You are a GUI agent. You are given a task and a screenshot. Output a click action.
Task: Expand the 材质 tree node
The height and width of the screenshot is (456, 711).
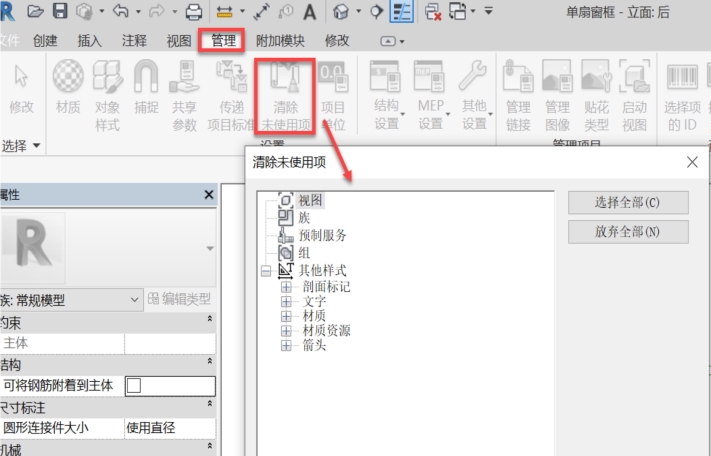[286, 316]
